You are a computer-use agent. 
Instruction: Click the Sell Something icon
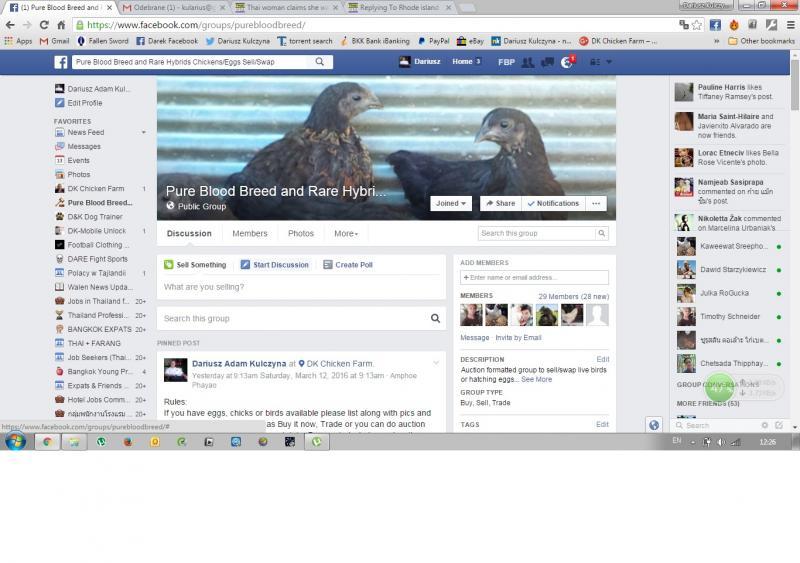click(x=169, y=265)
